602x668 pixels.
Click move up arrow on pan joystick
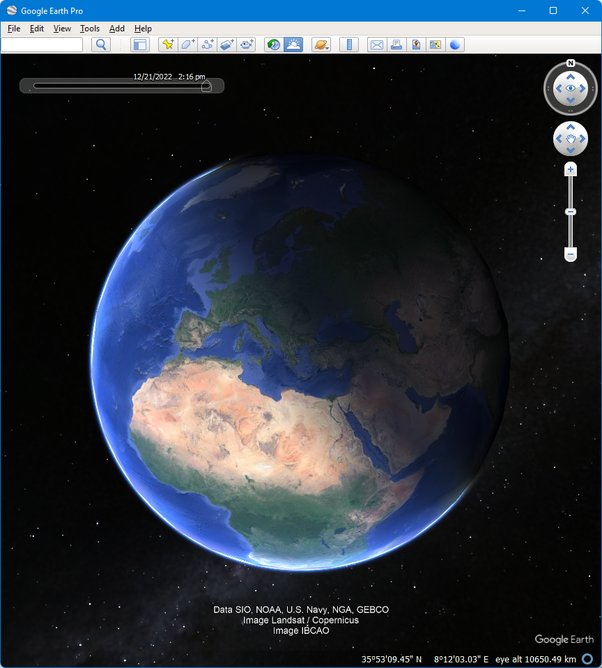coord(570,127)
